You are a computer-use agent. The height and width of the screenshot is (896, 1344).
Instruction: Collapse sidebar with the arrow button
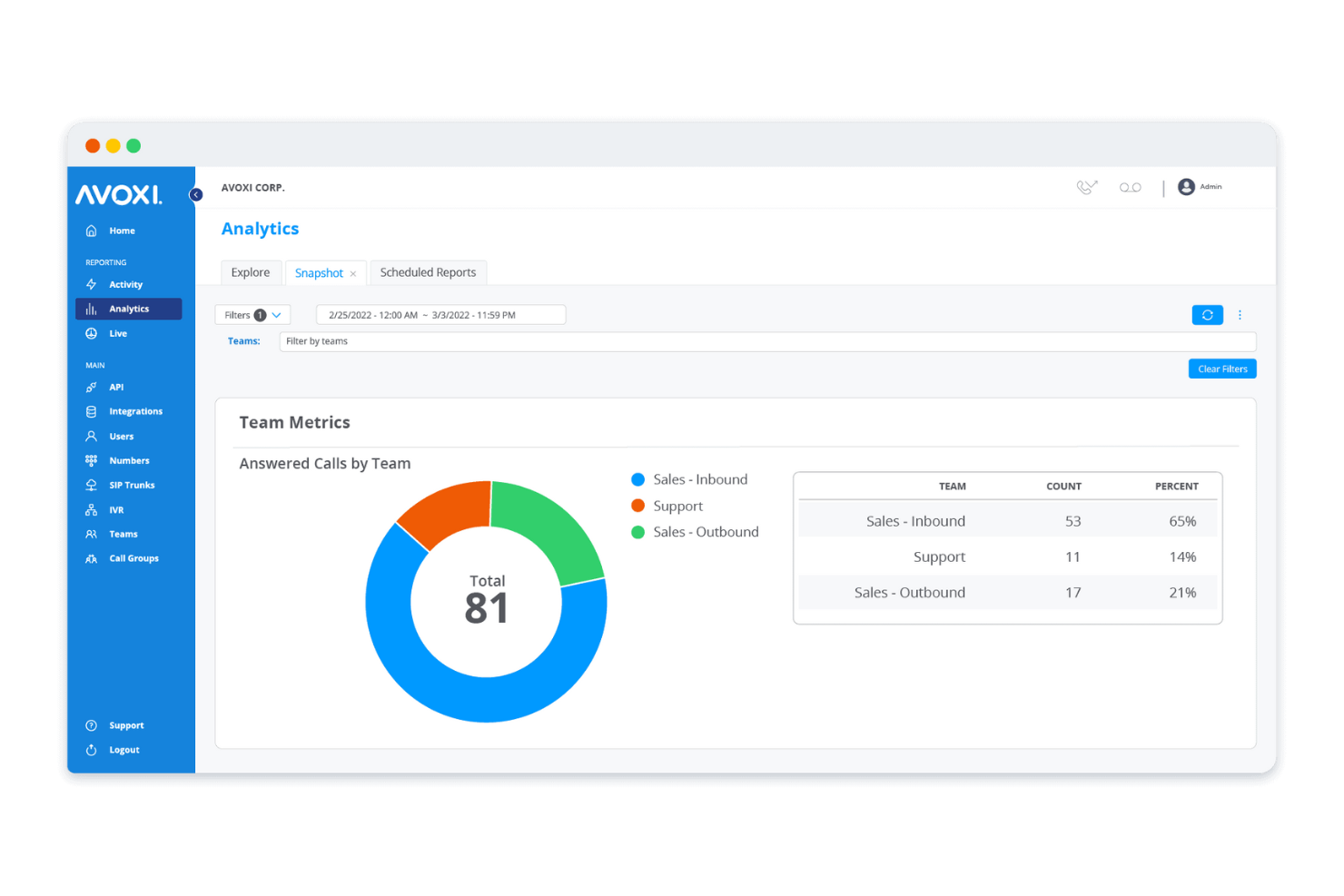click(x=195, y=194)
